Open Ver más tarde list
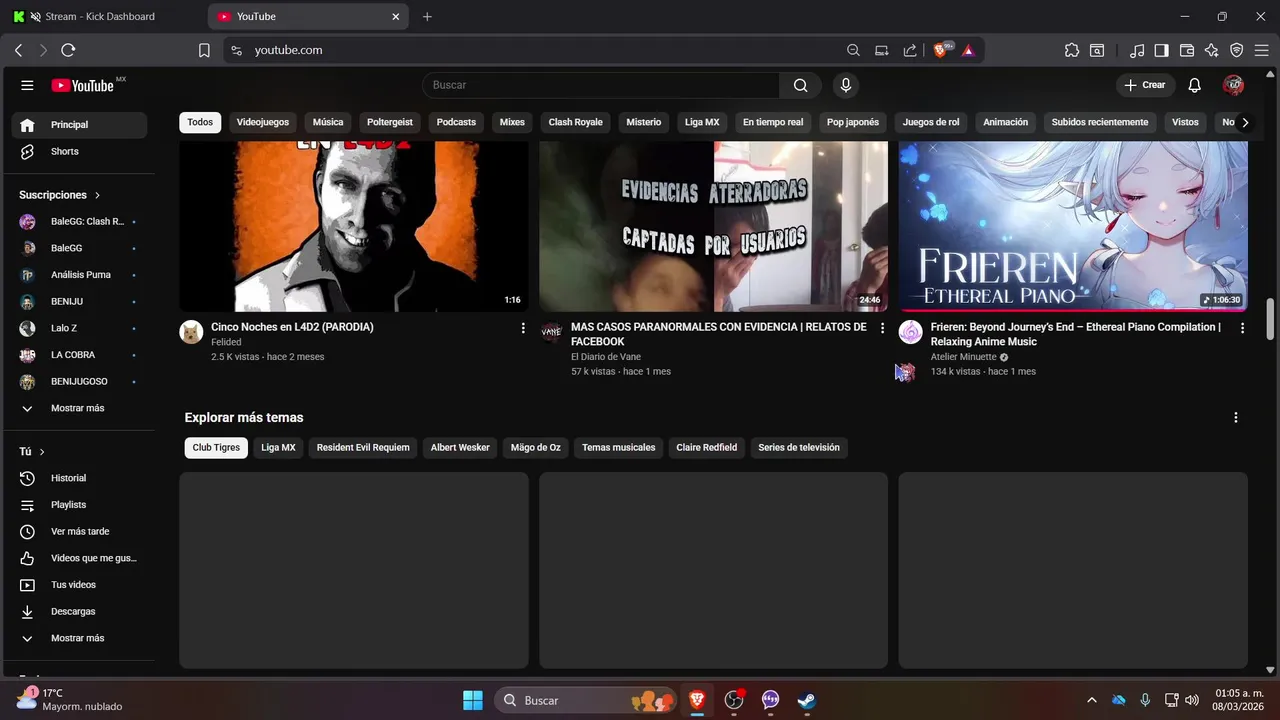Viewport: 1280px width, 720px height. (79, 531)
